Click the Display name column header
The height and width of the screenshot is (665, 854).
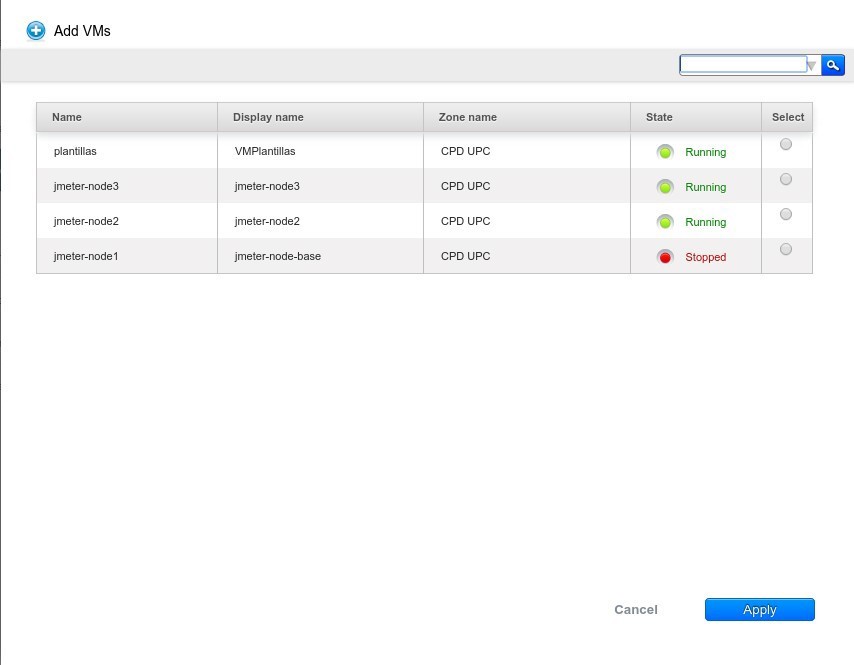268,117
